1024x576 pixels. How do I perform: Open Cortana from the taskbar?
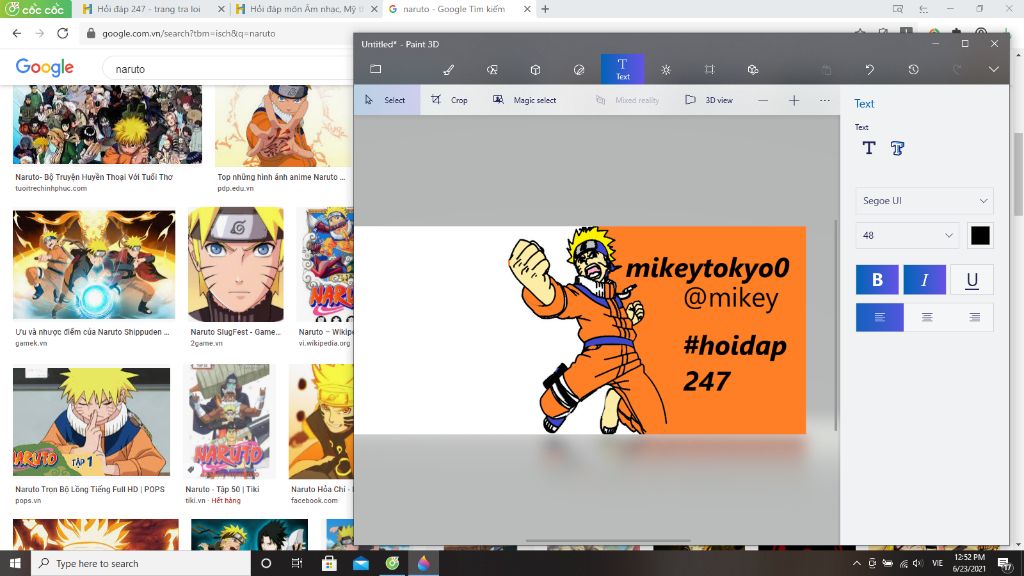click(266, 563)
